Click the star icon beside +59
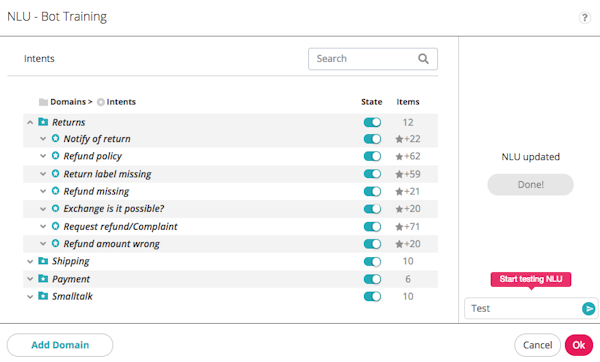 coord(399,174)
